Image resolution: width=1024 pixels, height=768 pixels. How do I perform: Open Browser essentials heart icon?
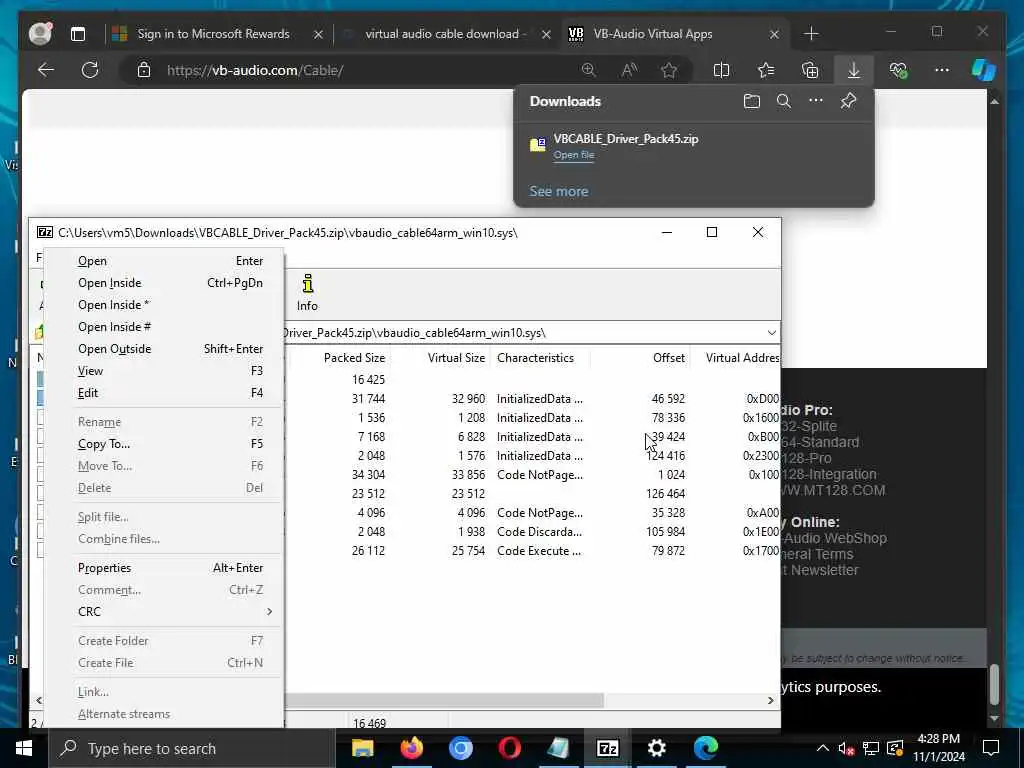[898, 70]
